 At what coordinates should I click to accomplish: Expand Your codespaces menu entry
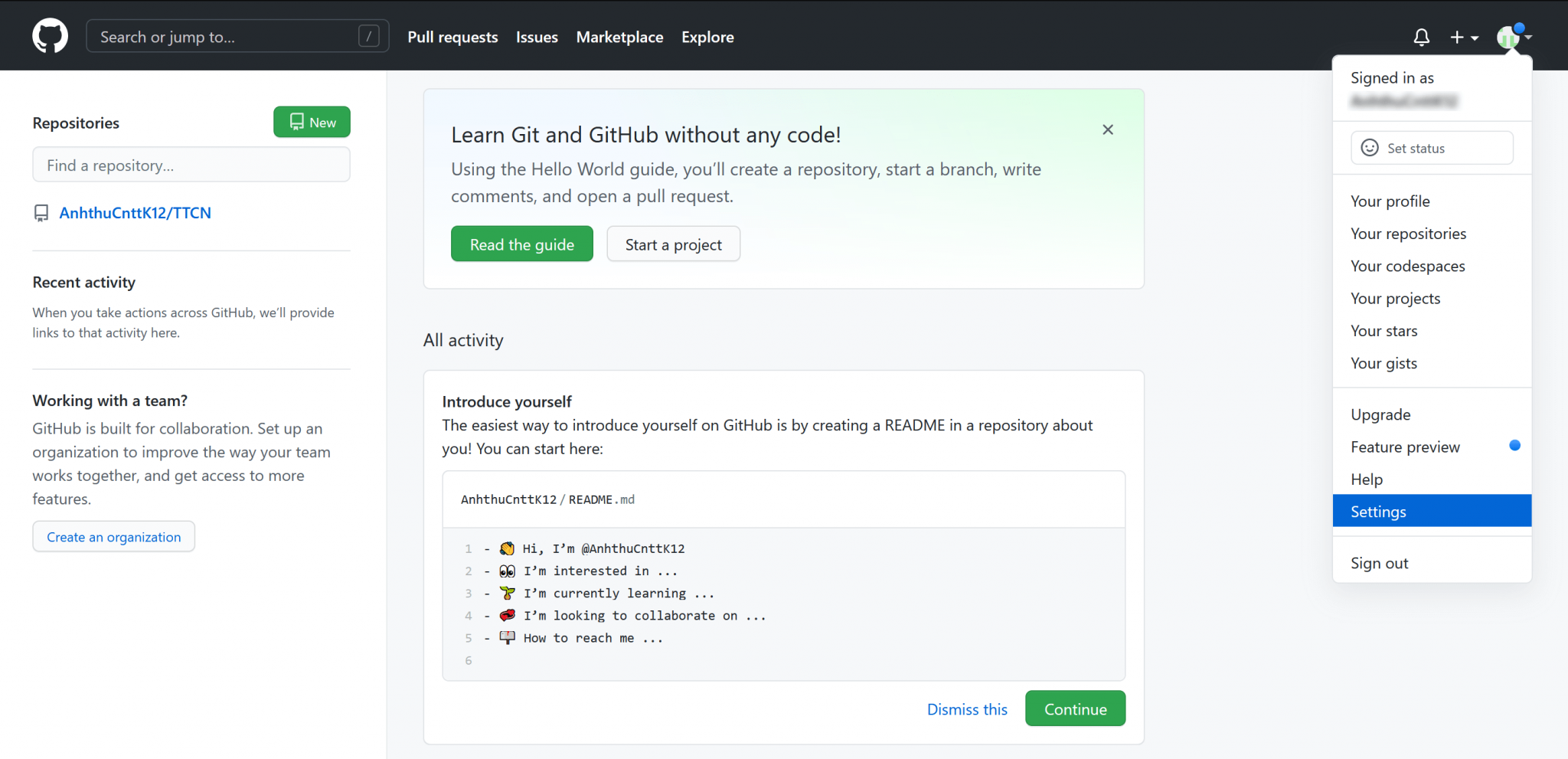pos(1407,266)
